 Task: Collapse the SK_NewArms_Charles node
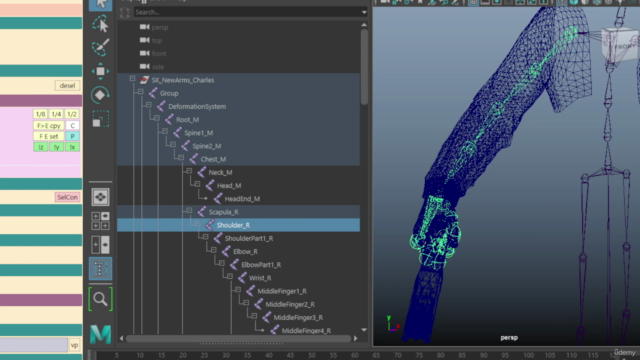click(132, 78)
